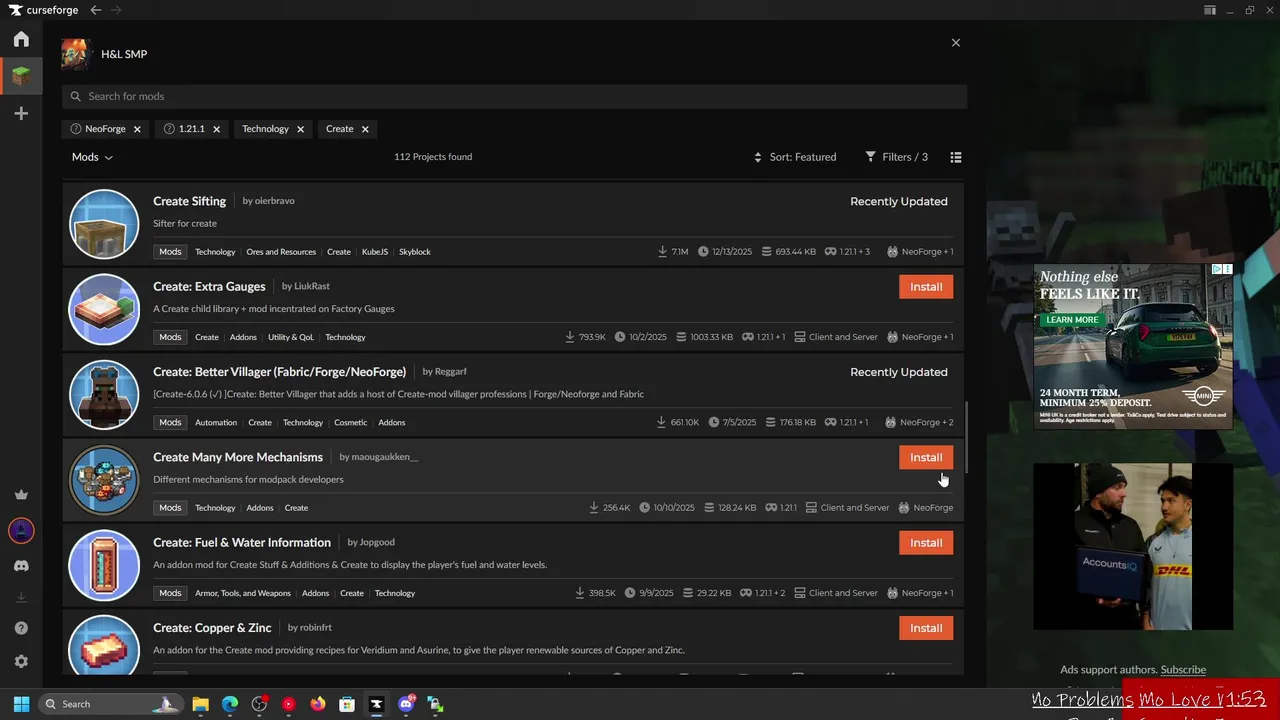Go back with the header arrow
1280x720 pixels.
(x=95, y=10)
